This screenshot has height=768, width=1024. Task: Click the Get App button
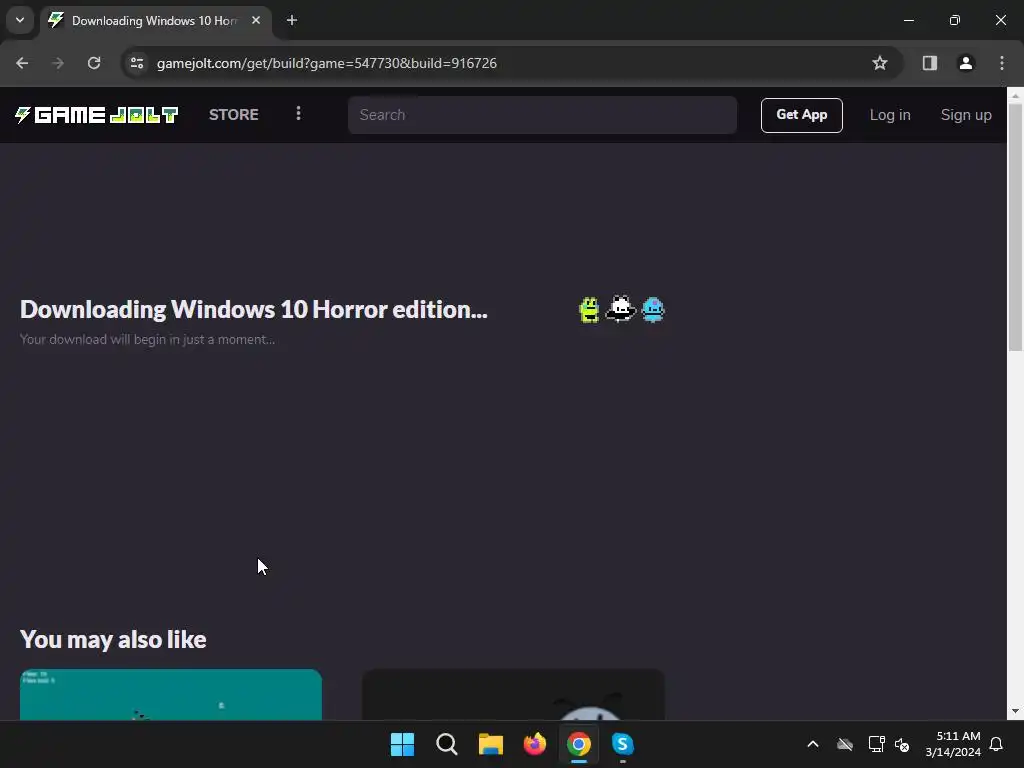(801, 115)
